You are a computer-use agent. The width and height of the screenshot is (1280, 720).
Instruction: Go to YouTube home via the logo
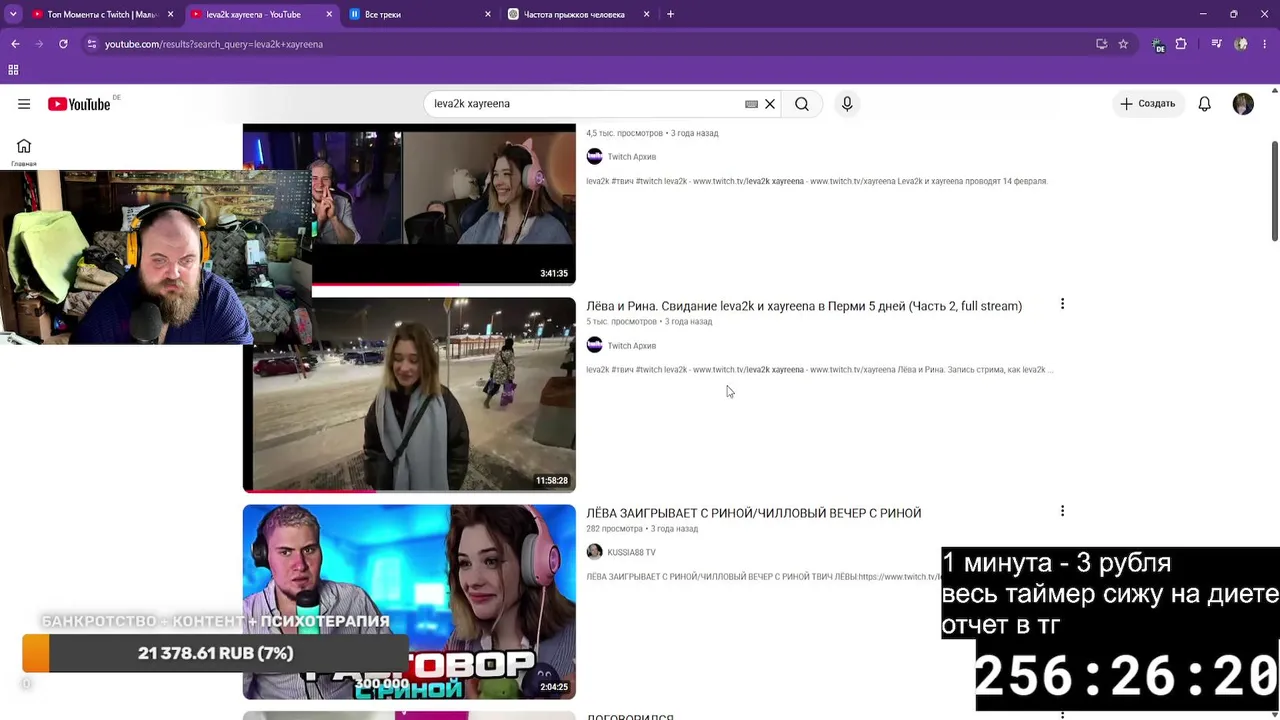[79, 104]
